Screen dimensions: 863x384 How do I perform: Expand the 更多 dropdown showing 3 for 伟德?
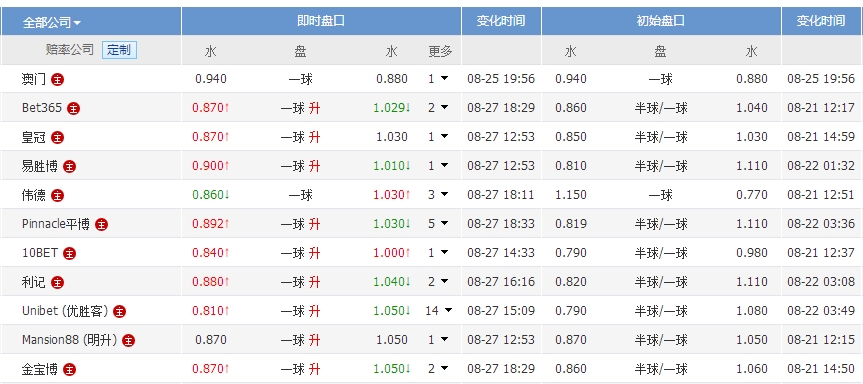coord(439,194)
